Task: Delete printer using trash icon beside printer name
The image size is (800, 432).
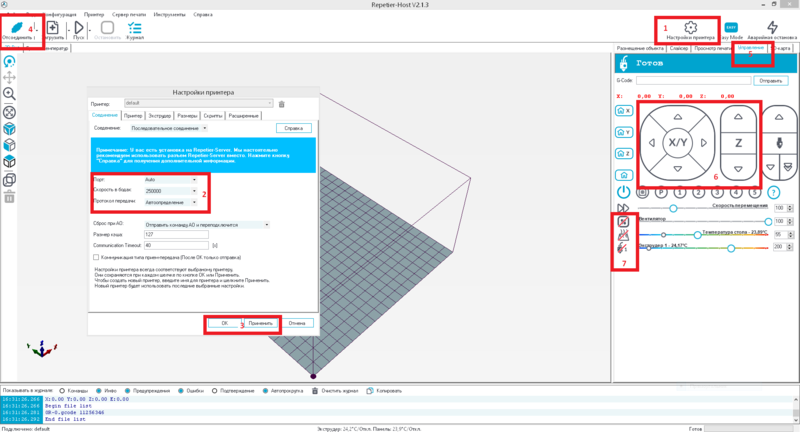Action: pos(281,103)
